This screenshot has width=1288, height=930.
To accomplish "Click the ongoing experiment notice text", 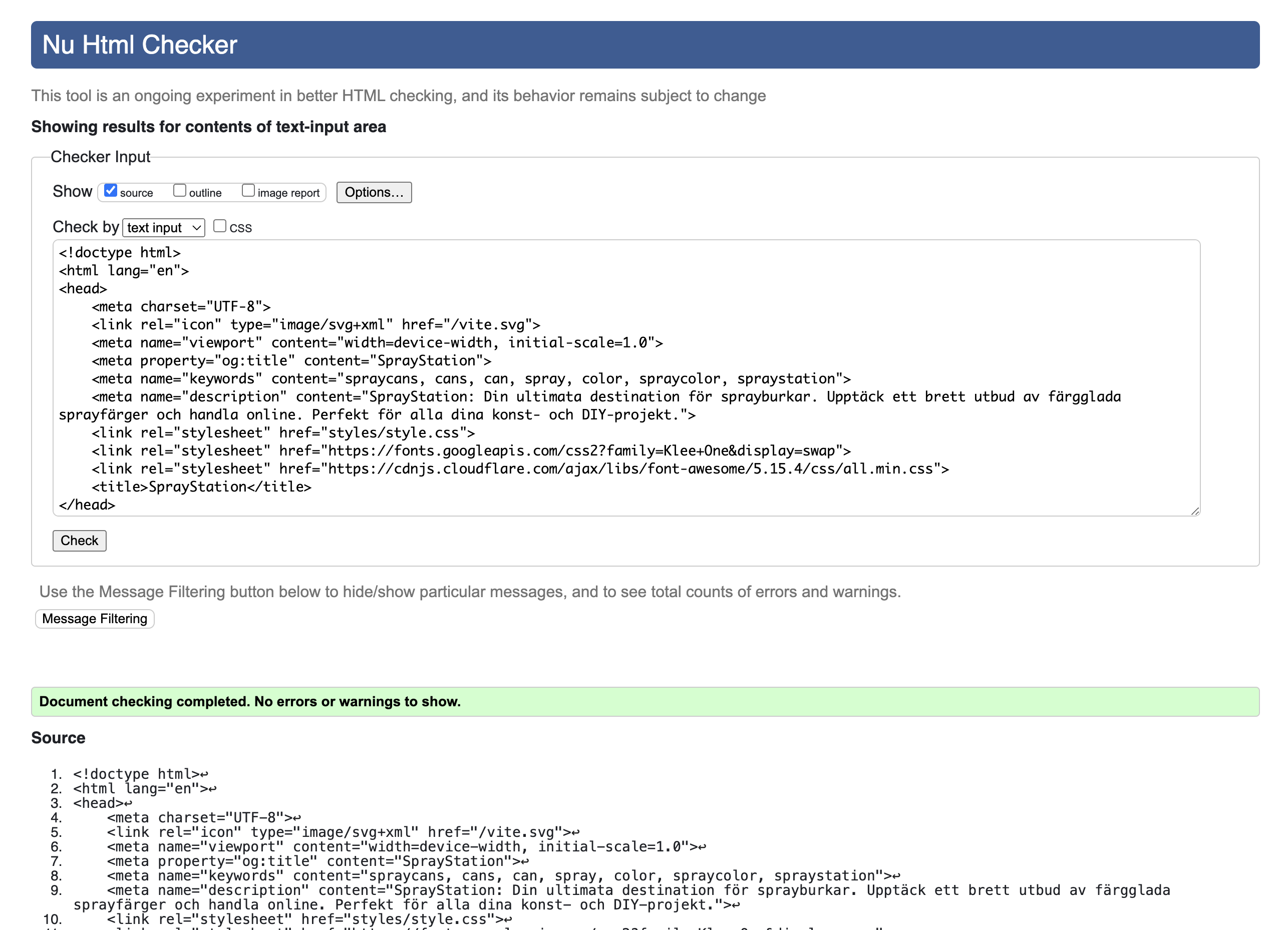I will tap(399, 96).
